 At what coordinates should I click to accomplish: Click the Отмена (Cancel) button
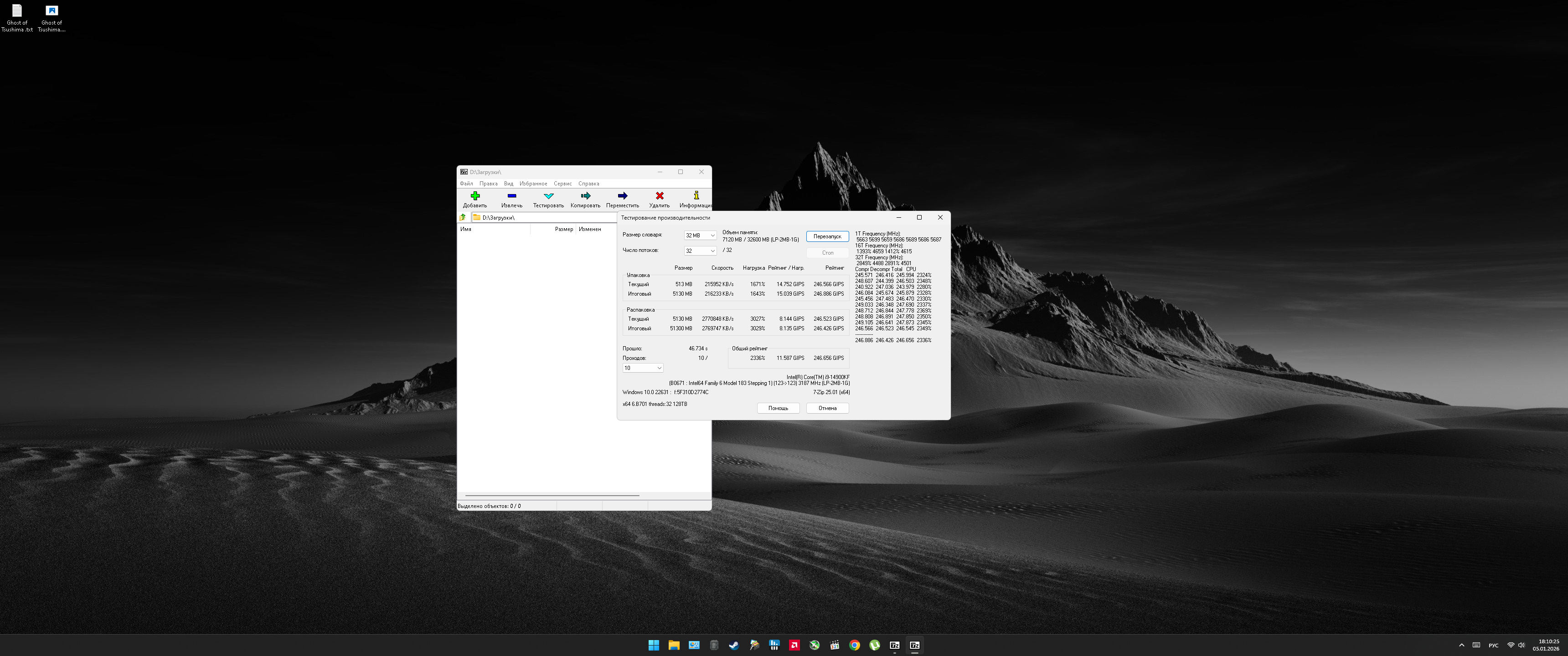[826, 408]
